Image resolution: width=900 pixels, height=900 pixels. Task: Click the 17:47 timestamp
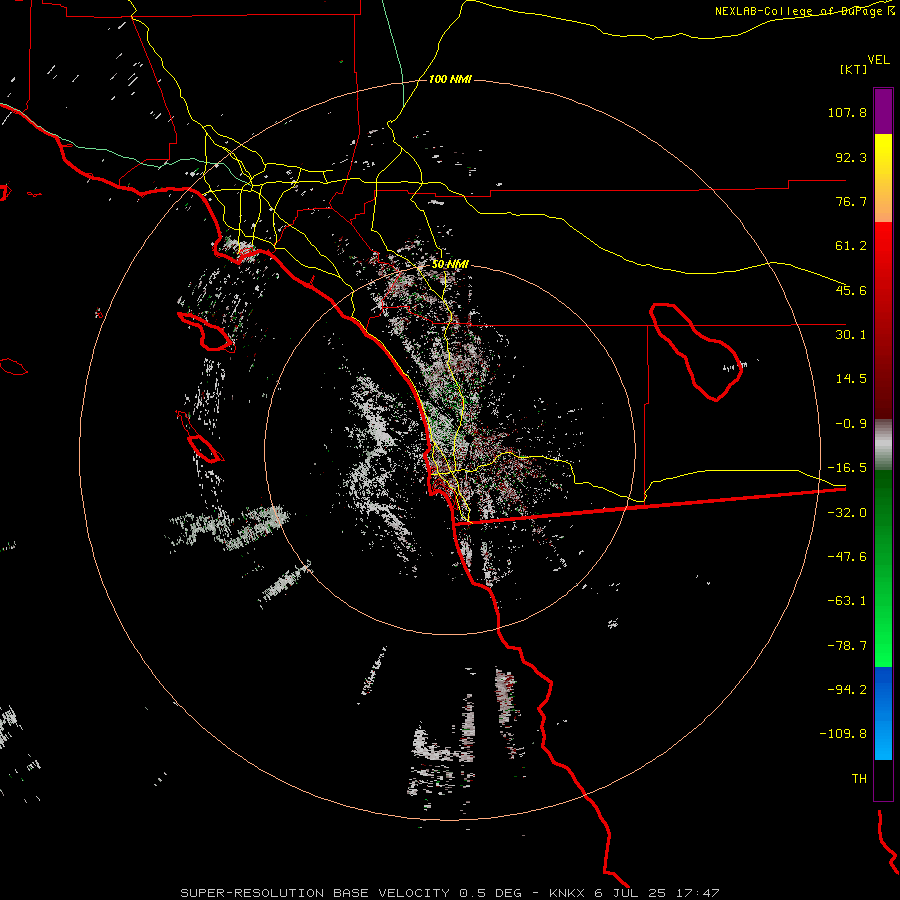coord(697,893)
